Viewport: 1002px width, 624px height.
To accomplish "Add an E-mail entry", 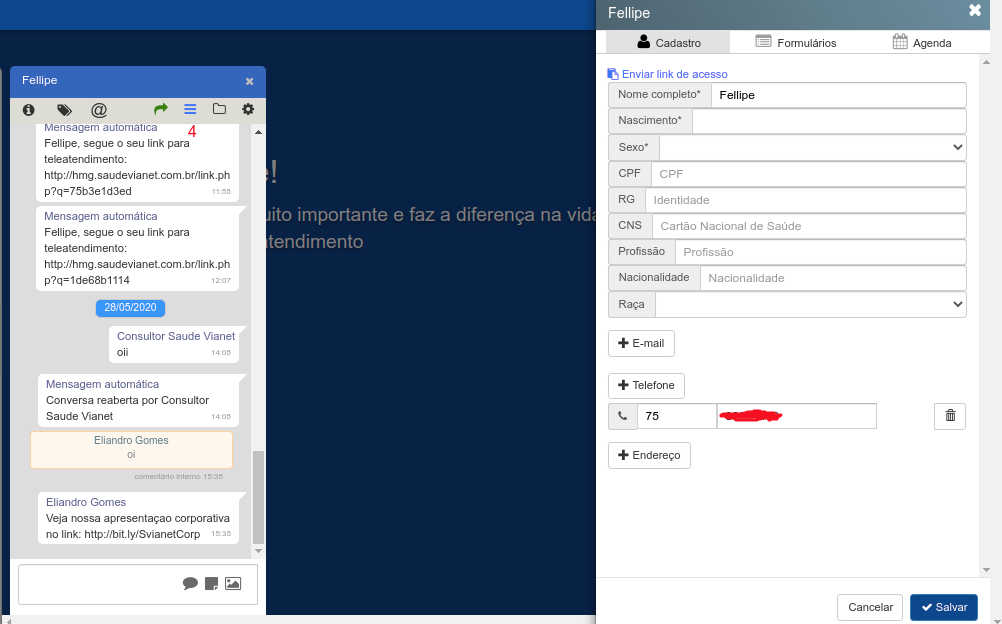I will coord(641,343).
